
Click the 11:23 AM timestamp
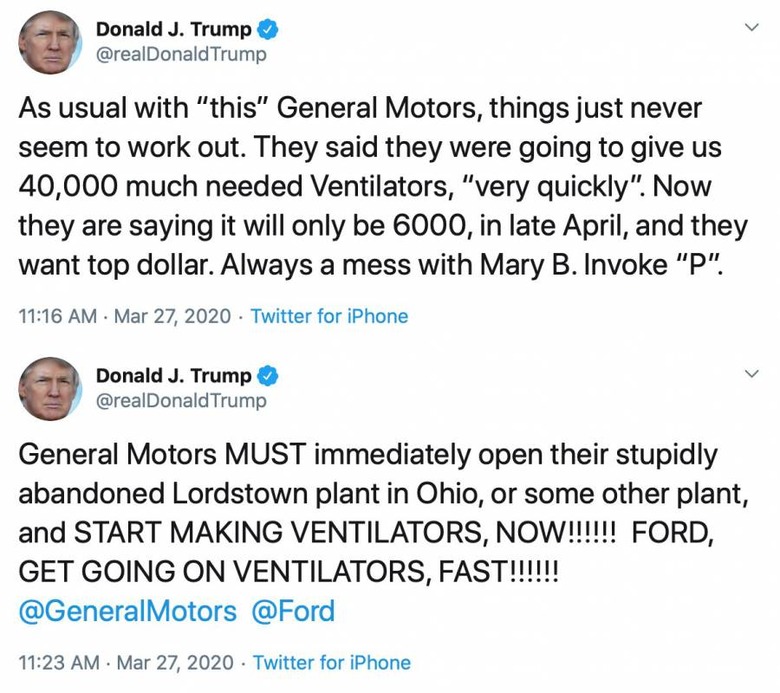[x=59, y=663]
